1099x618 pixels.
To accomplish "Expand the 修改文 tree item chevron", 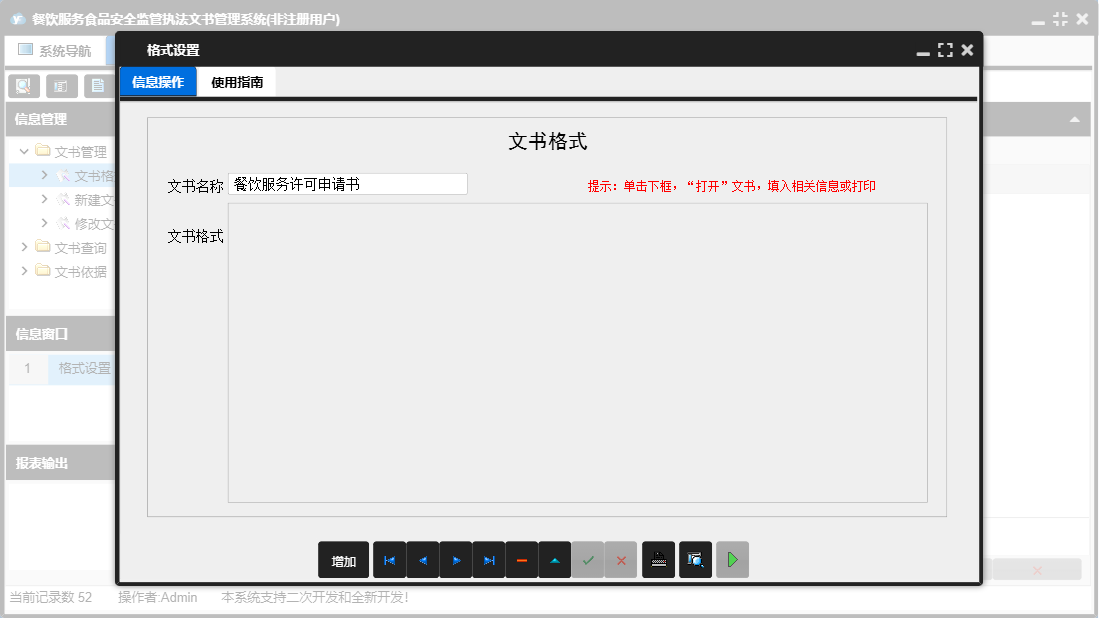I will (44, 223).
